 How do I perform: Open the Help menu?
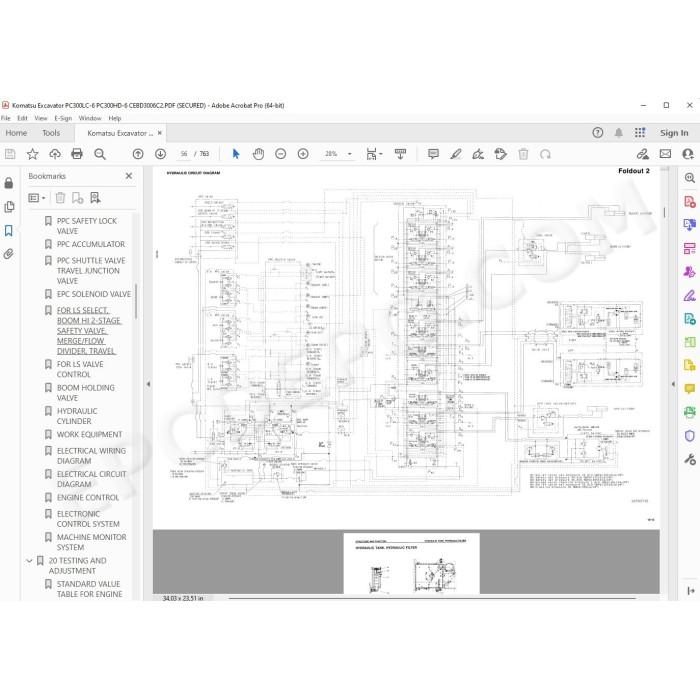tap(115, 118)
